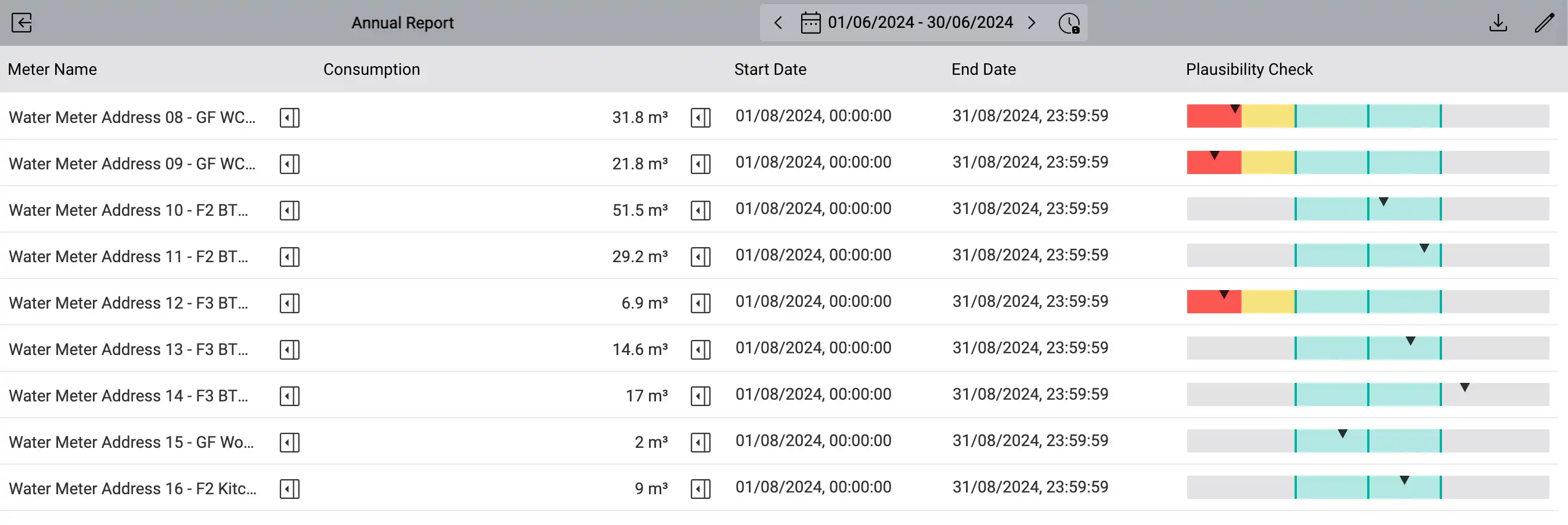
Task: Click panel icon next to 51.5 m³
Action: click(701, 211)
